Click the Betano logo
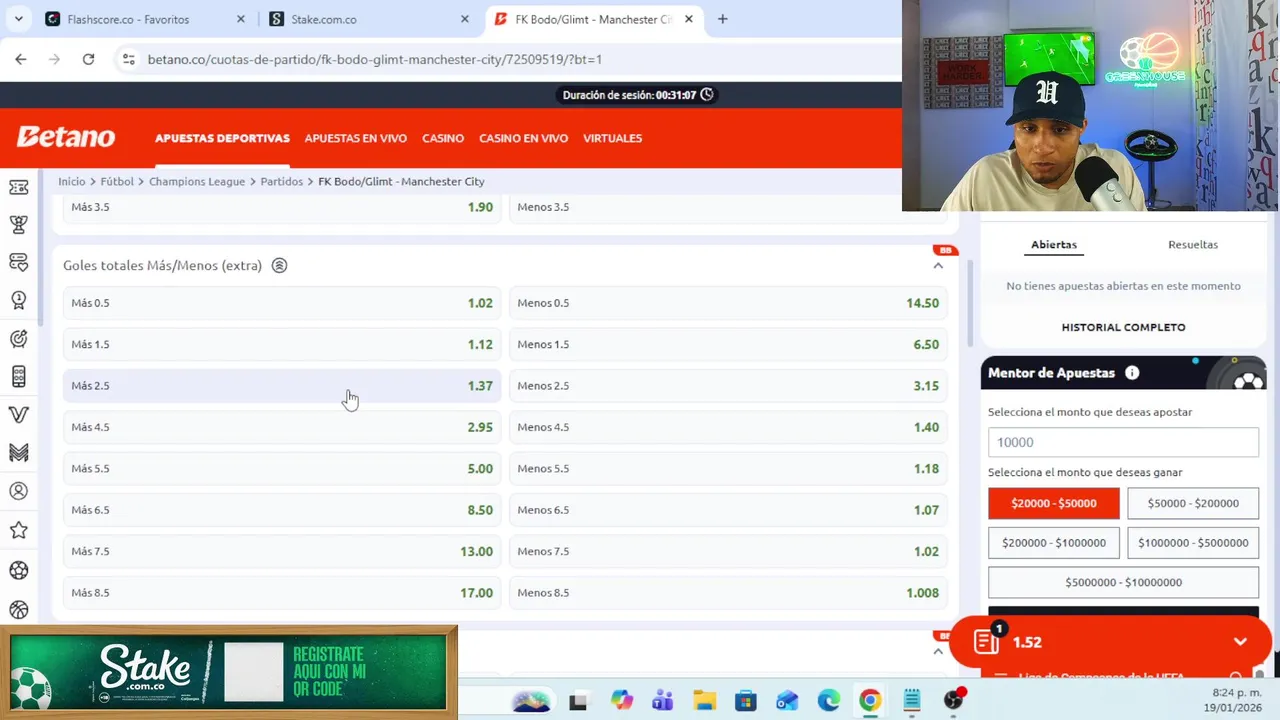 point(66,138)
